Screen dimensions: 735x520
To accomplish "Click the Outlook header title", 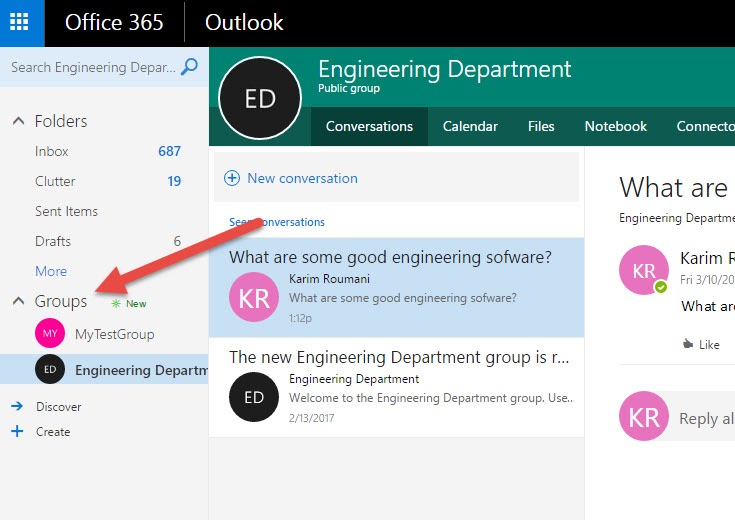I will (x=244, y=22).
